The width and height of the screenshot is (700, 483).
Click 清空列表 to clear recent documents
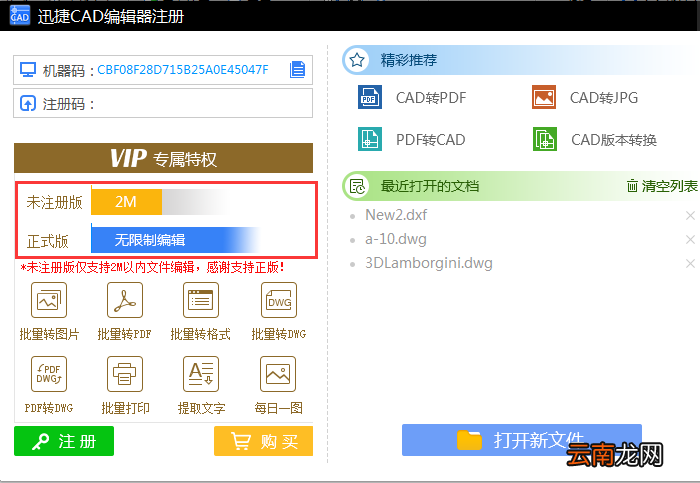(x=662, y=186)
